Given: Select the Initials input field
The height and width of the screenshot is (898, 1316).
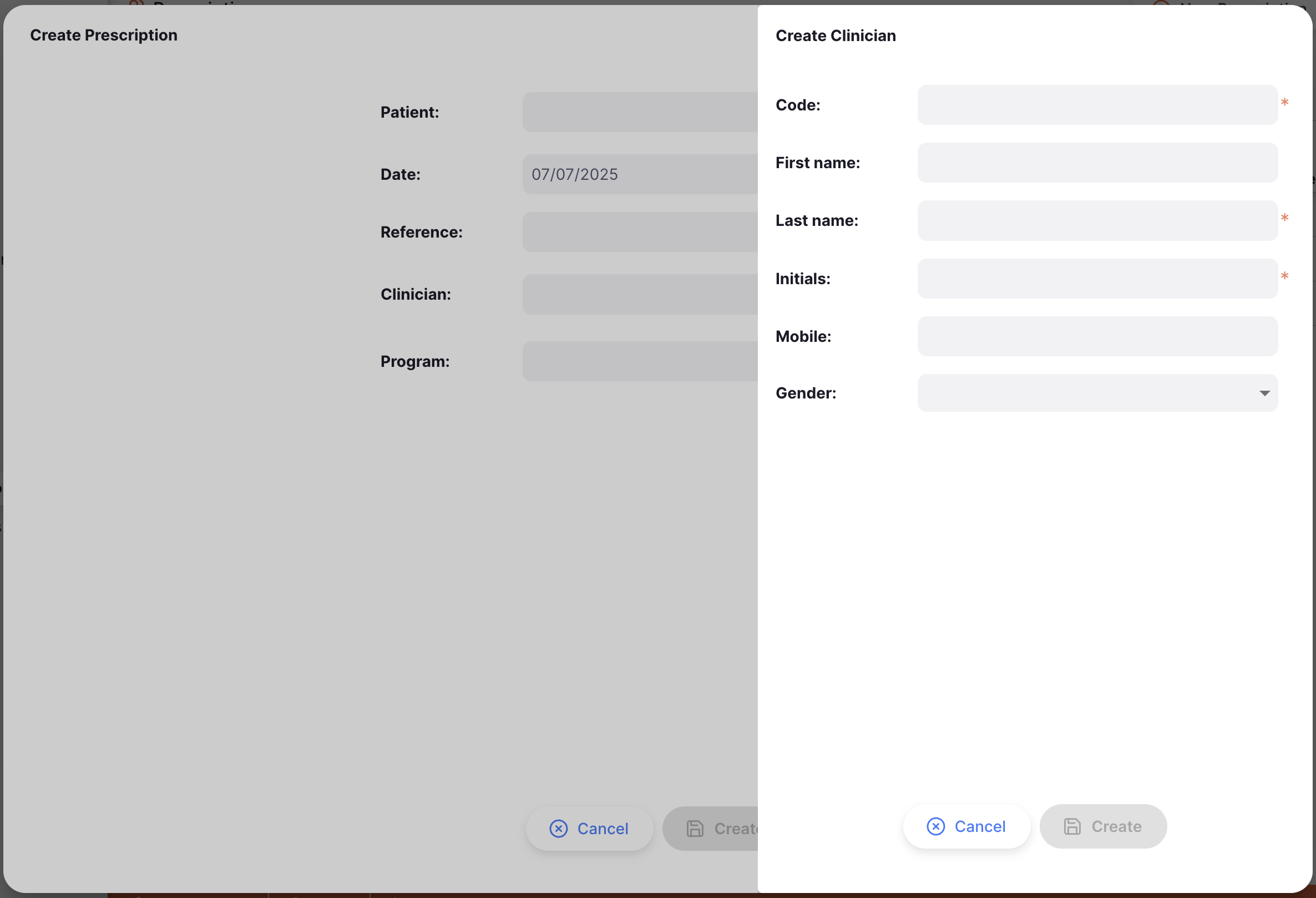Looking at the screenshot, I should 1097,279.
